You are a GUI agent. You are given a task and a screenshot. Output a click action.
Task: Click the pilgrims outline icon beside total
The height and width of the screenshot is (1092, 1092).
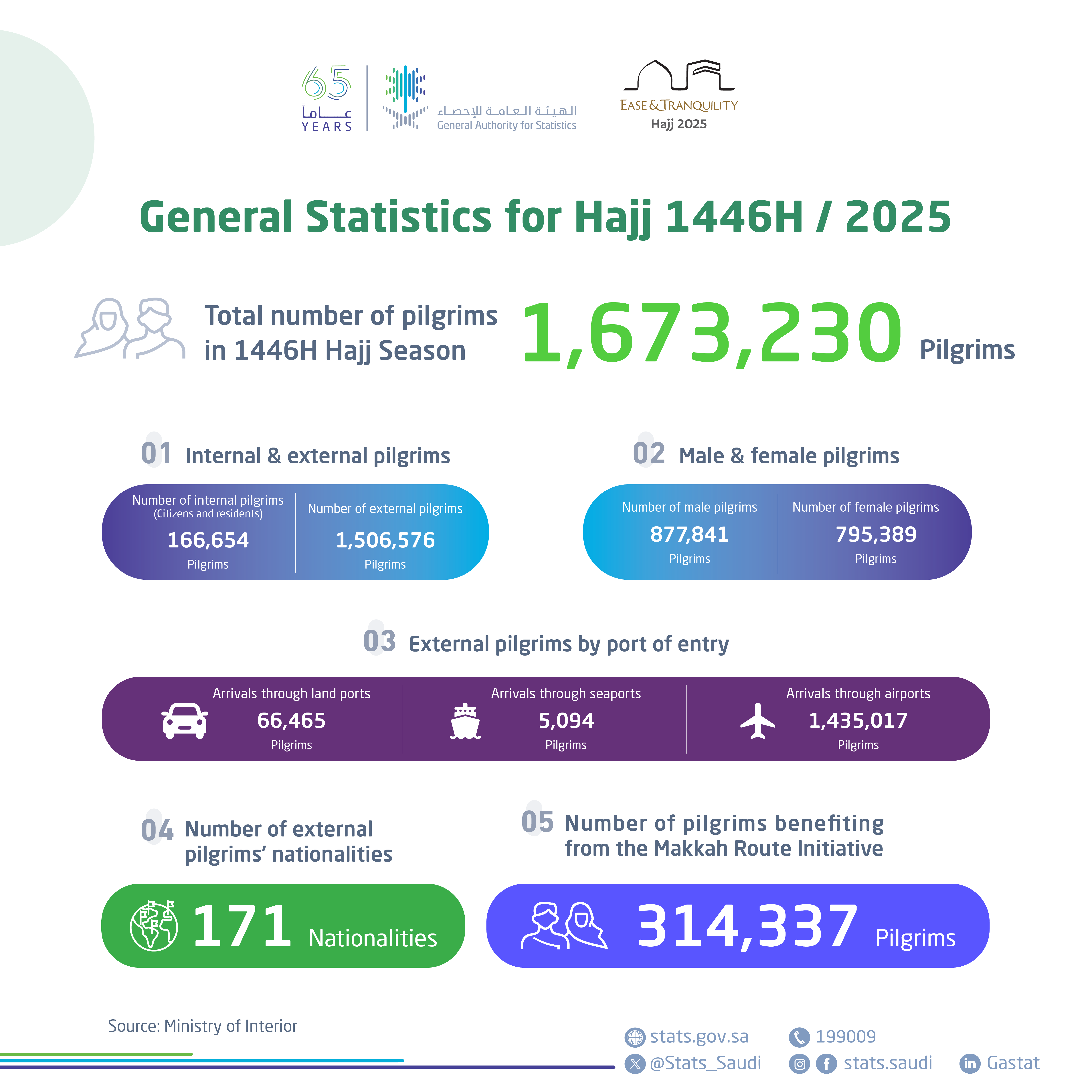click(130, 328)
